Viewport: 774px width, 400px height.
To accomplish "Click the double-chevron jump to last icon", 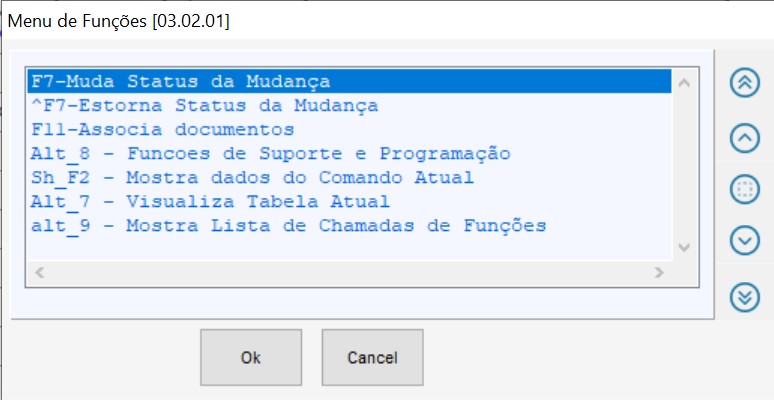I will pos(745,296).
